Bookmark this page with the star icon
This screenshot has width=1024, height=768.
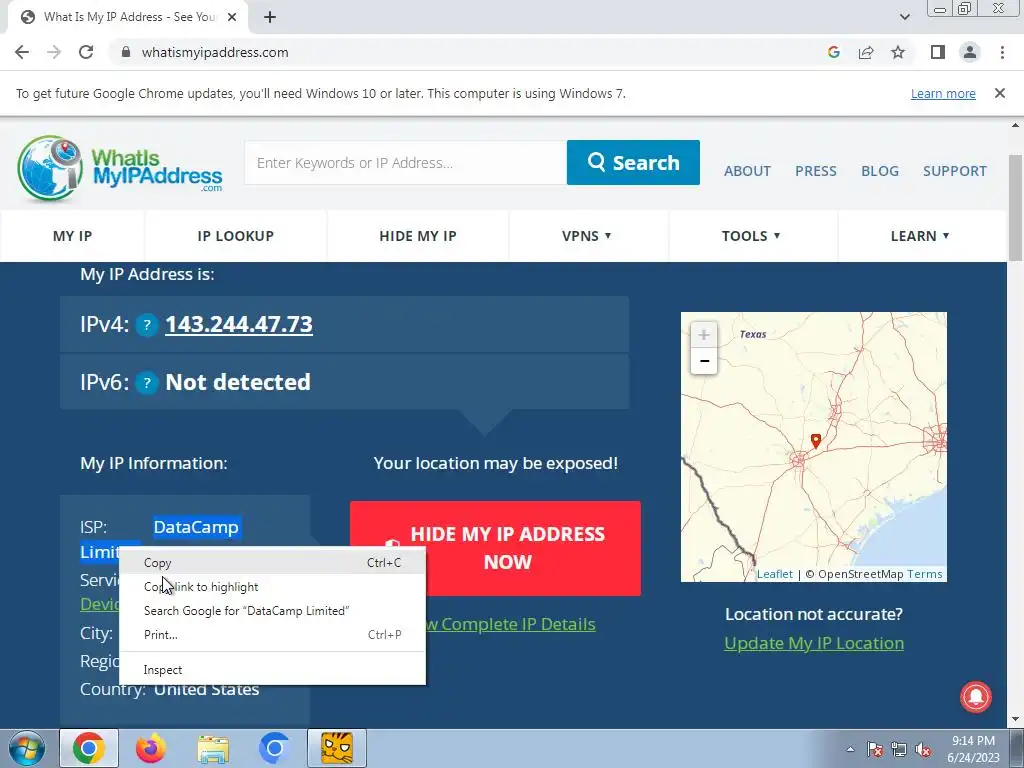pos(898,52)
